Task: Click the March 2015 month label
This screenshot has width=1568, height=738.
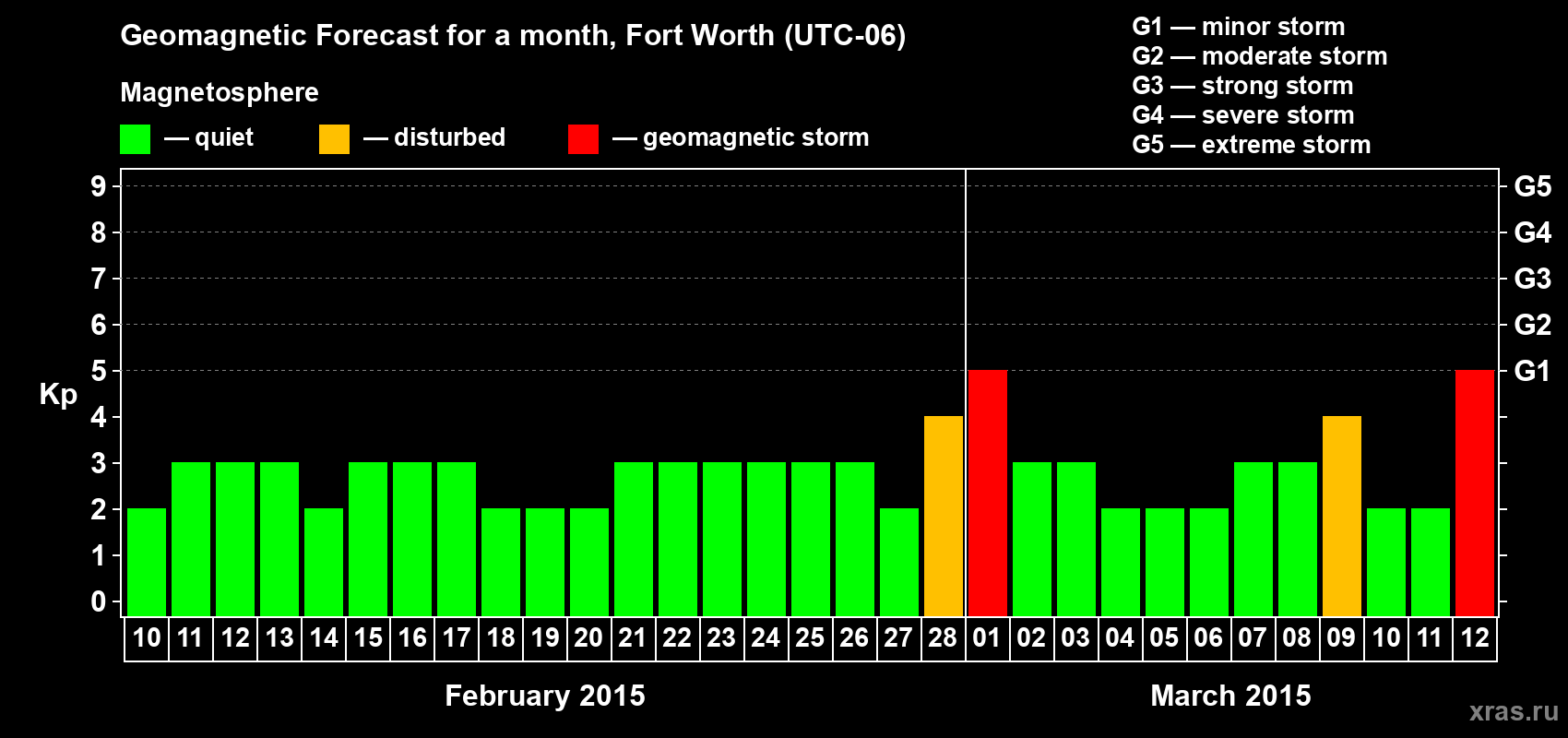Action: (x=1230, y=696)
